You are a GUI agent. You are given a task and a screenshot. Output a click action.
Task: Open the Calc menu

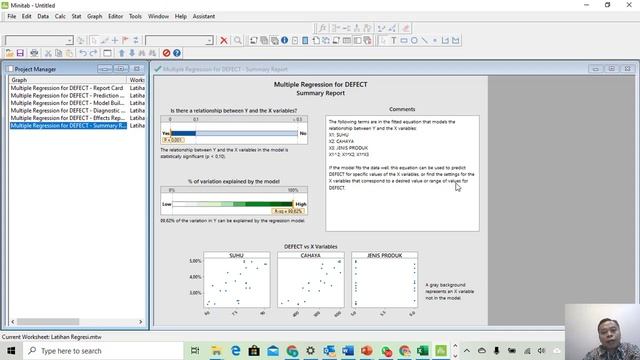pyautogui.click(x=60, y=16)
